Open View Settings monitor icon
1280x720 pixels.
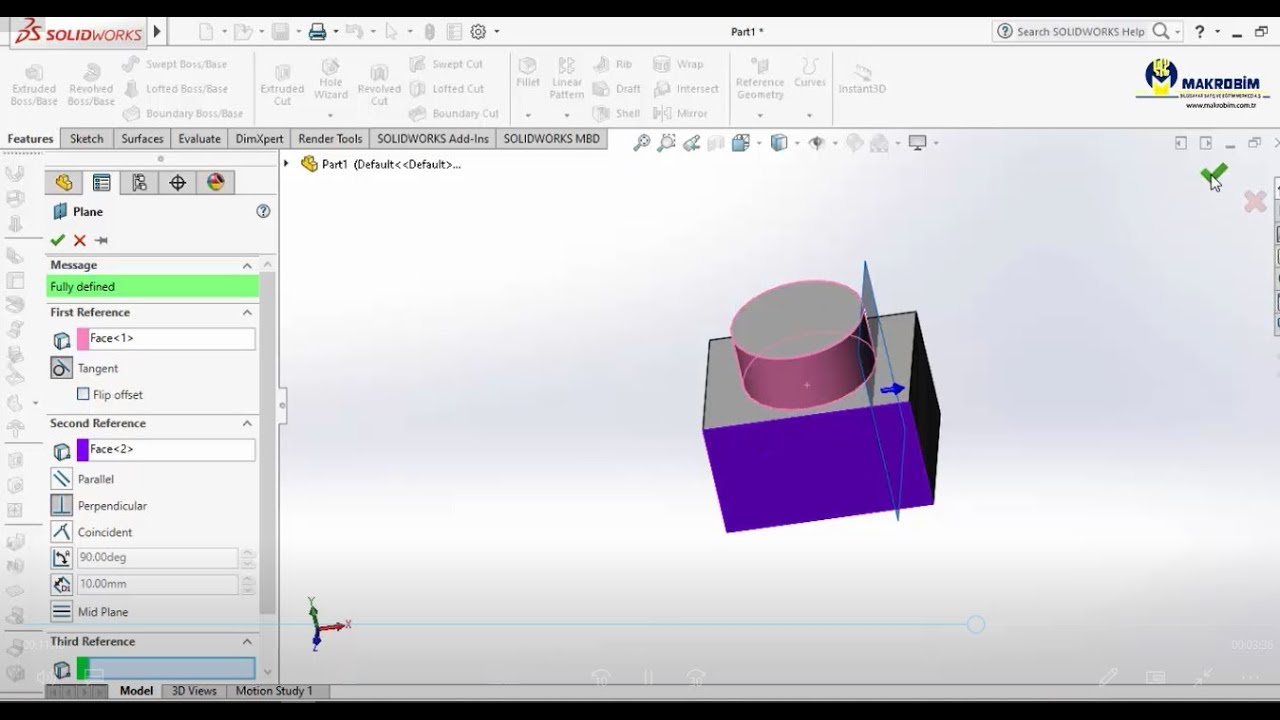(917, 143)
